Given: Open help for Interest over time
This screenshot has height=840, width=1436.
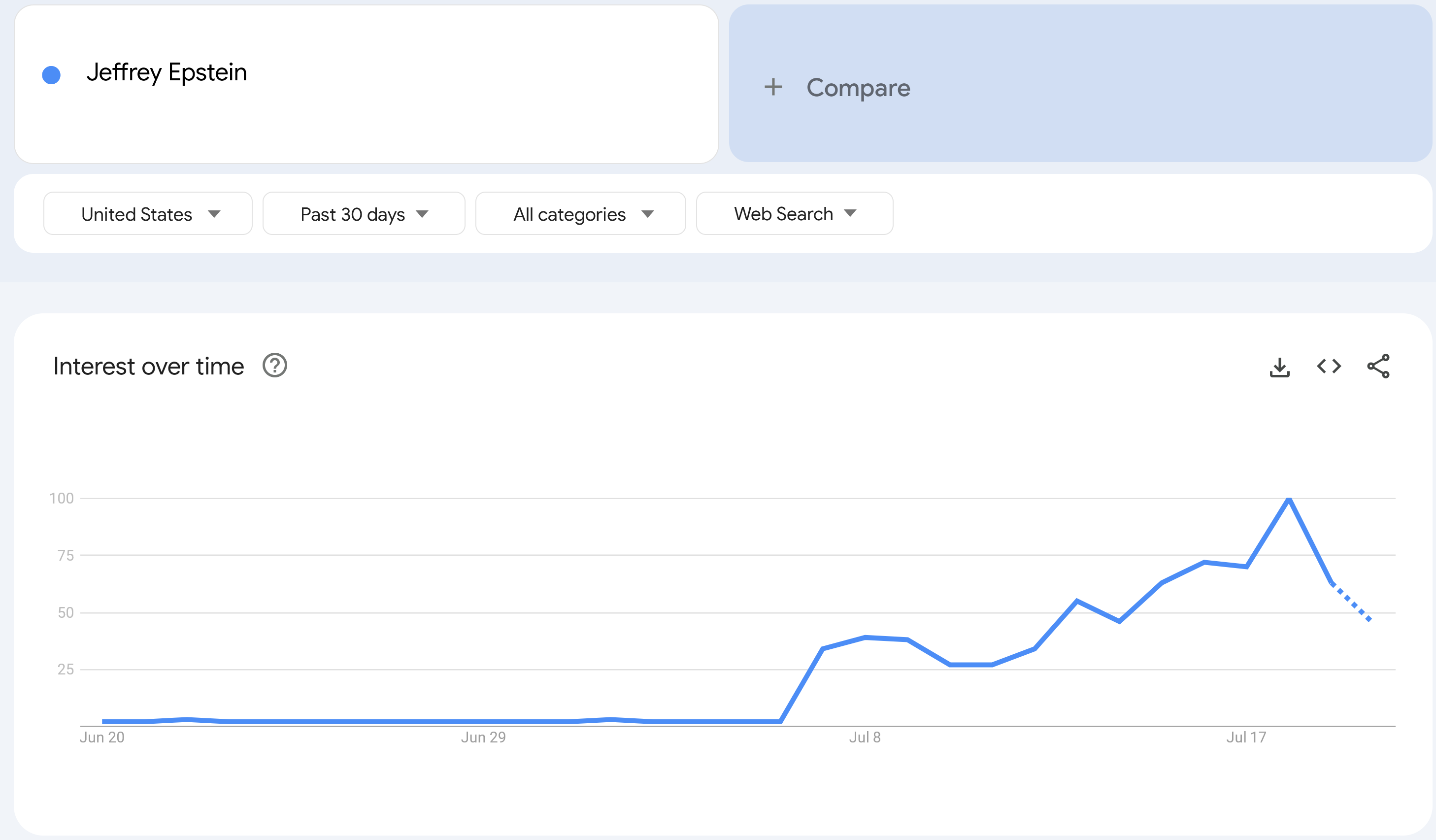Looking at the screenshot, I should [x=275, y=365].
